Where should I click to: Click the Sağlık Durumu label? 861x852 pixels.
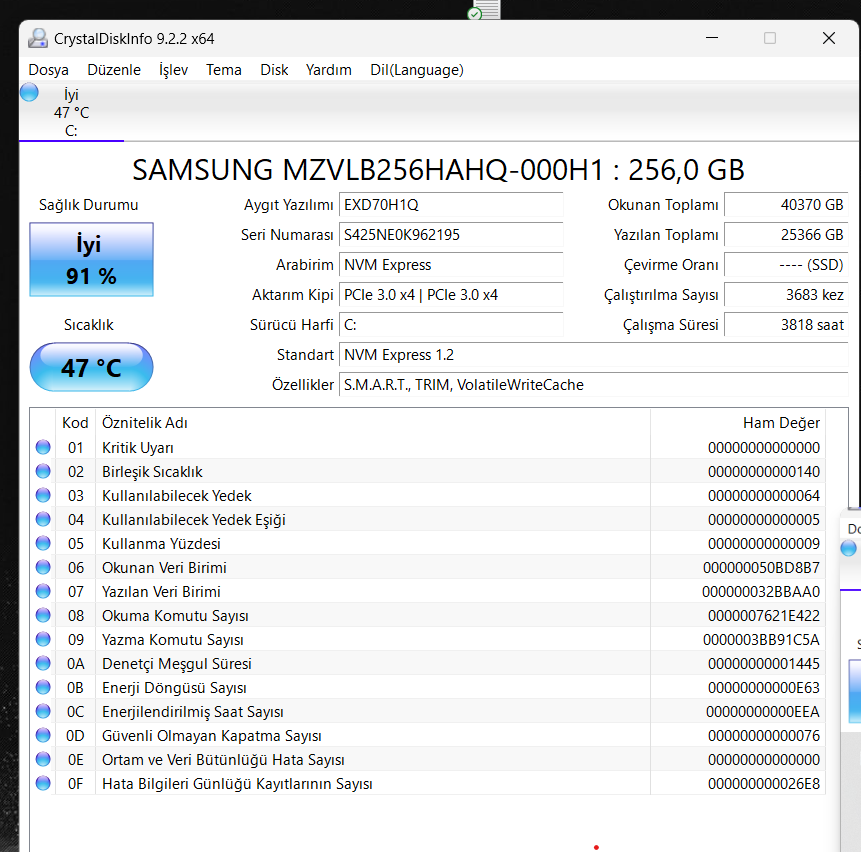(88, 205)
